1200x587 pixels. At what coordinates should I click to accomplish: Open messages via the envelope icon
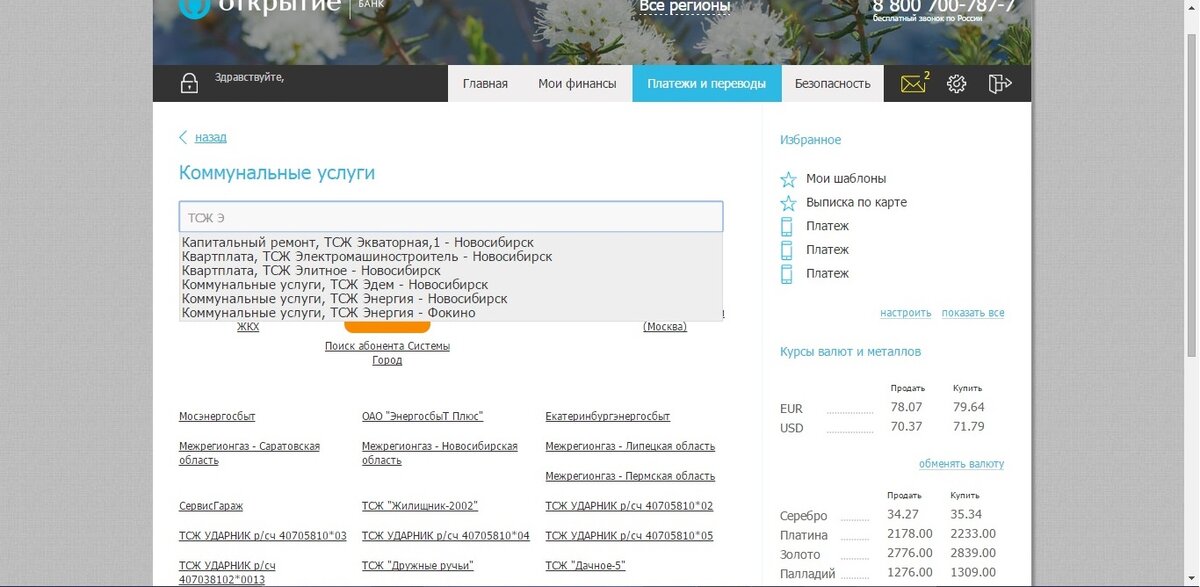point(914,84)
